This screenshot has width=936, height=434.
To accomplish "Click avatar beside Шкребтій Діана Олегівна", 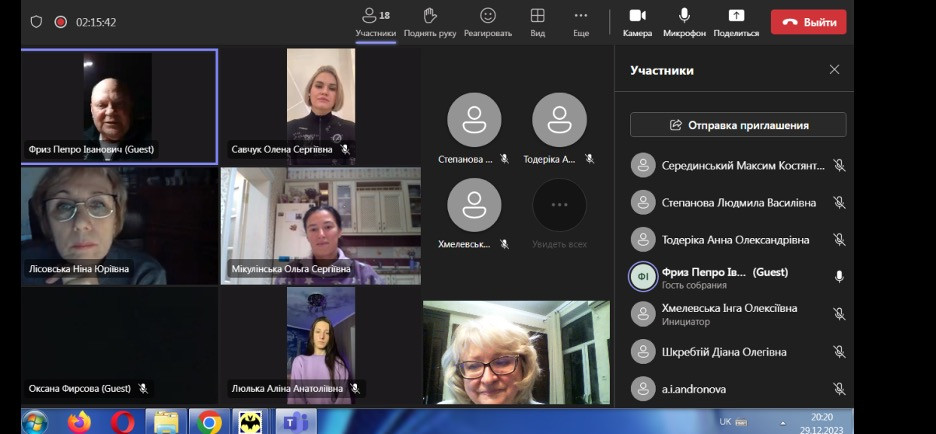I will [643, 352].
